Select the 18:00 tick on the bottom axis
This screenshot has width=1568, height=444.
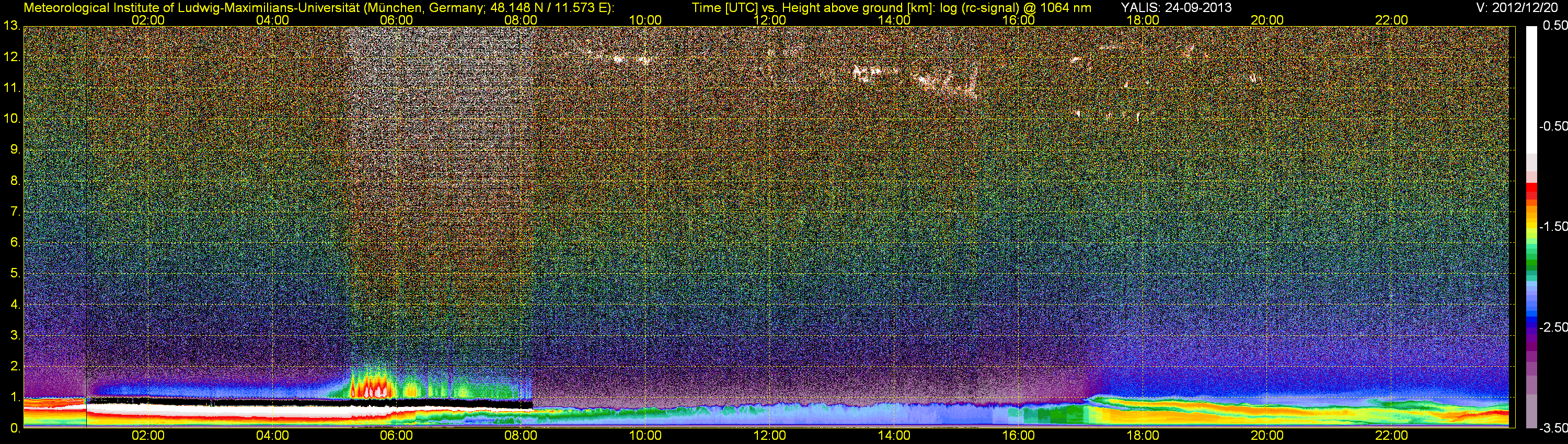click(1143, 436)
